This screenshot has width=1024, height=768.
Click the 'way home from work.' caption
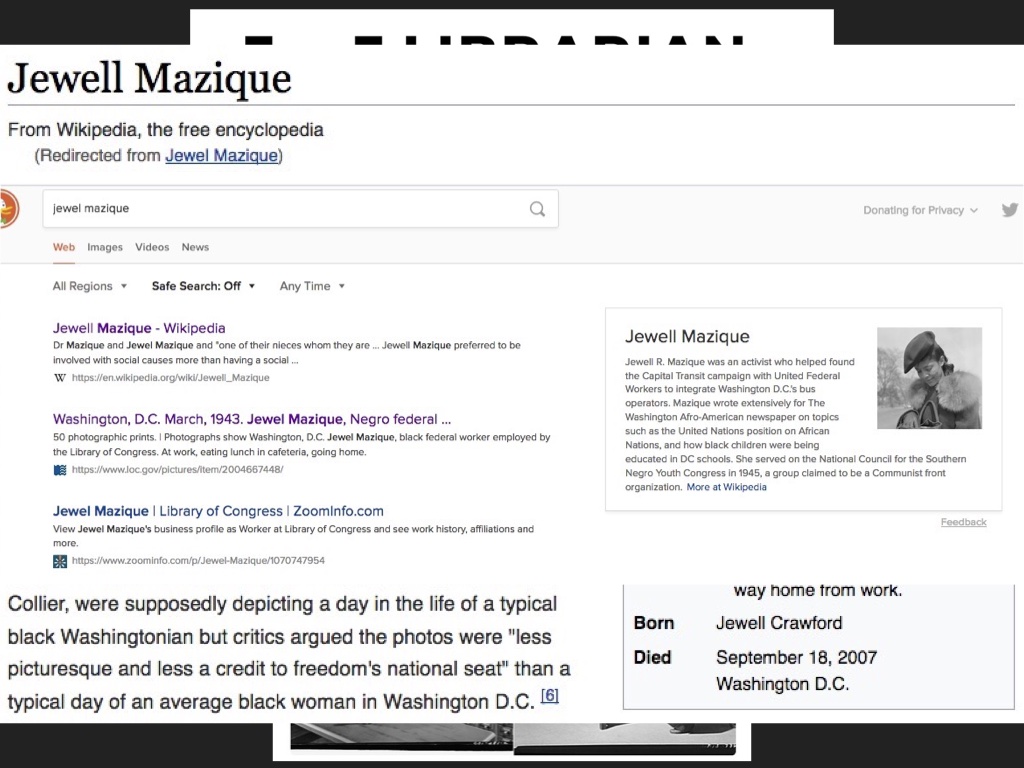pyautogui.click(x=818, y=590)
